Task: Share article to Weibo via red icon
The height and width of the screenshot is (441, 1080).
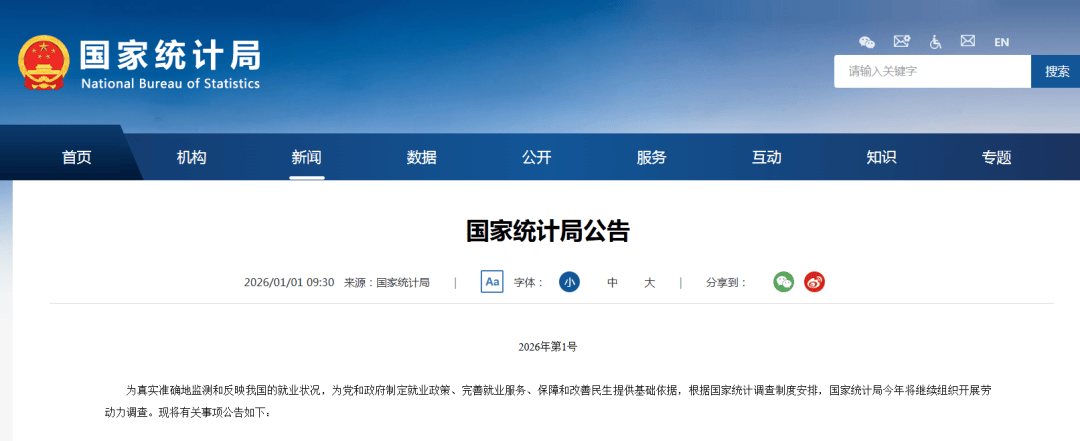Action: (814, 282)
